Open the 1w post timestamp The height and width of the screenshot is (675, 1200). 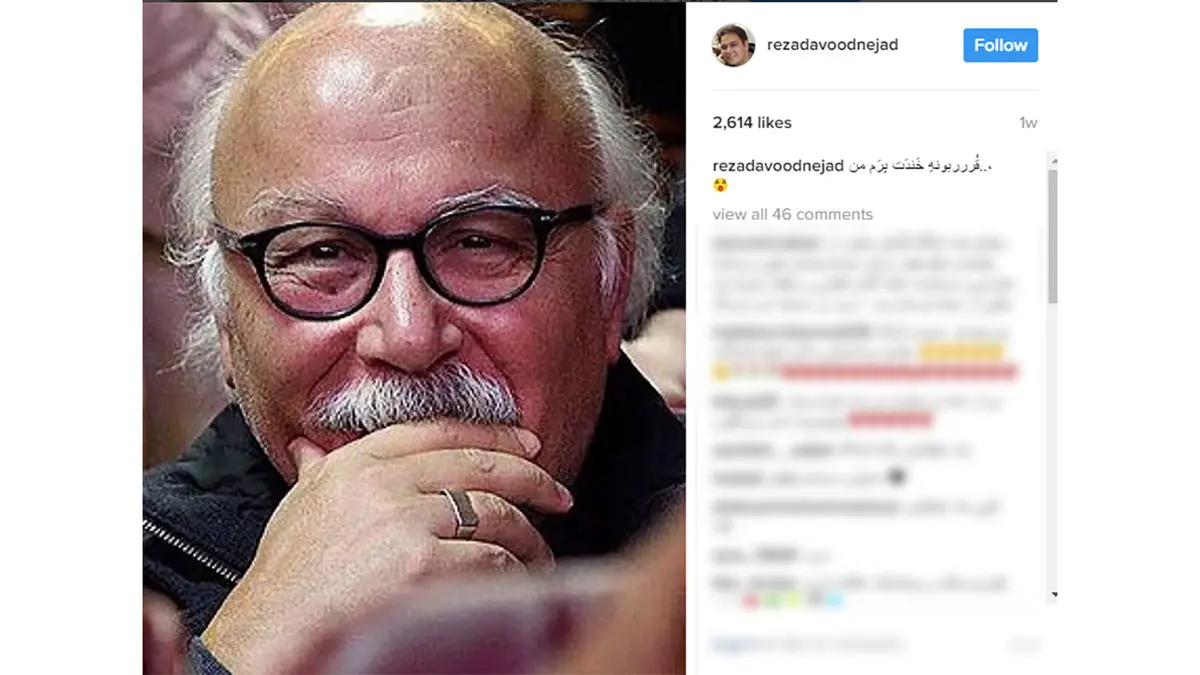1028,123
